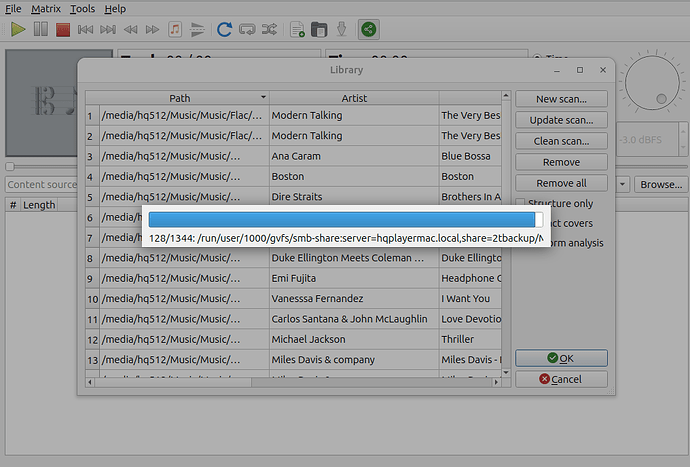Open the library folder toolbar icon

pos(319,29)
